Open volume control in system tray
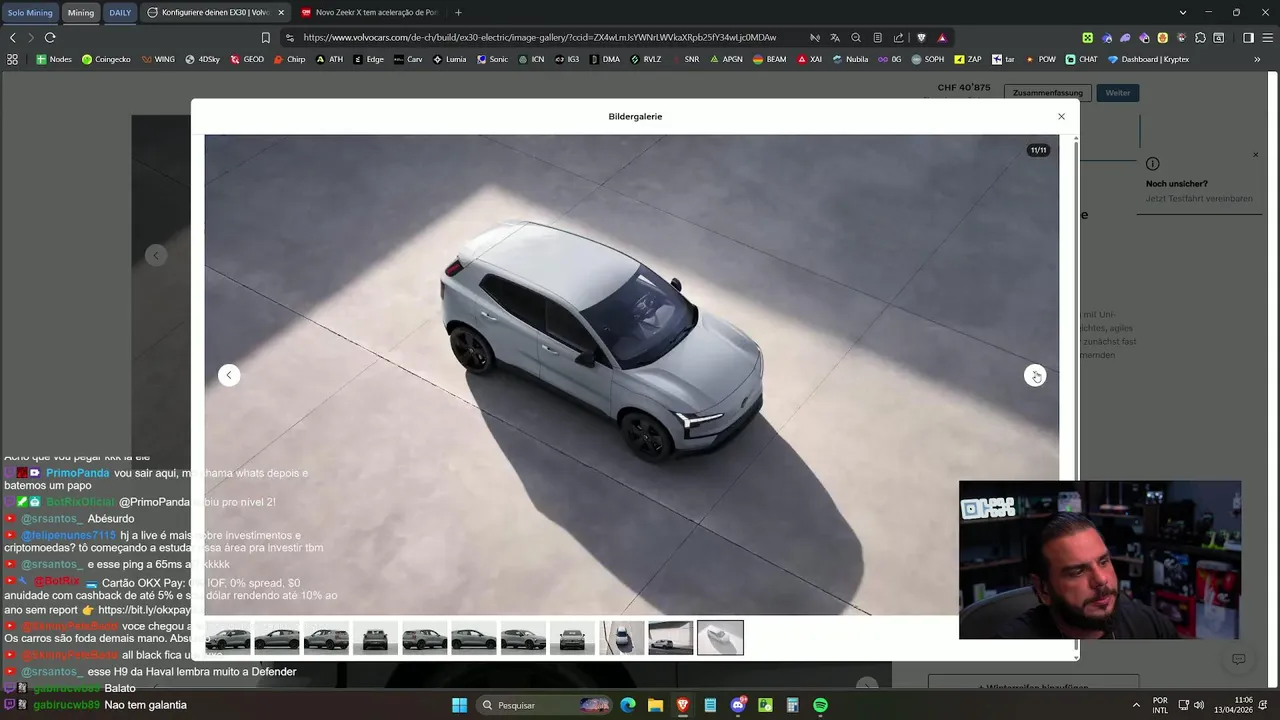Viewport: 1280px width, 720px height. (x=1199, y=705)
